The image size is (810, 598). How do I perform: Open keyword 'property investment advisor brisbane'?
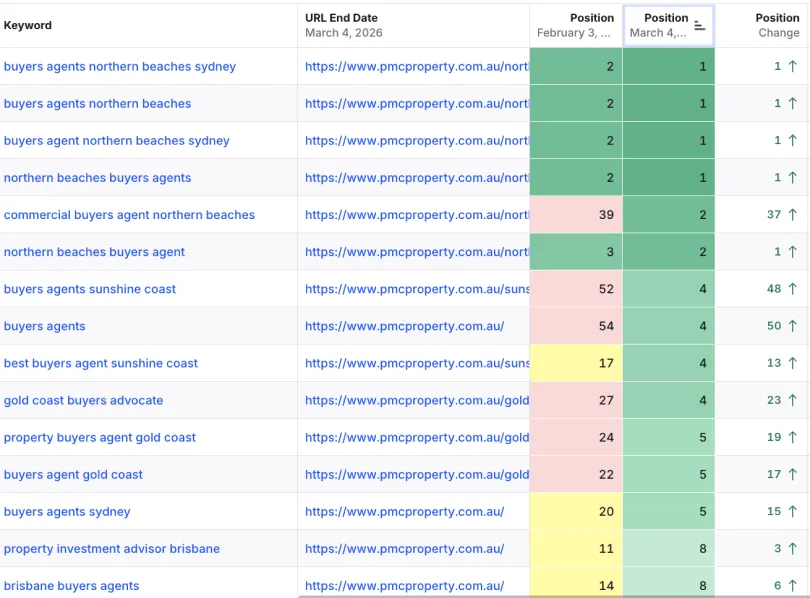tap(112, 549)
